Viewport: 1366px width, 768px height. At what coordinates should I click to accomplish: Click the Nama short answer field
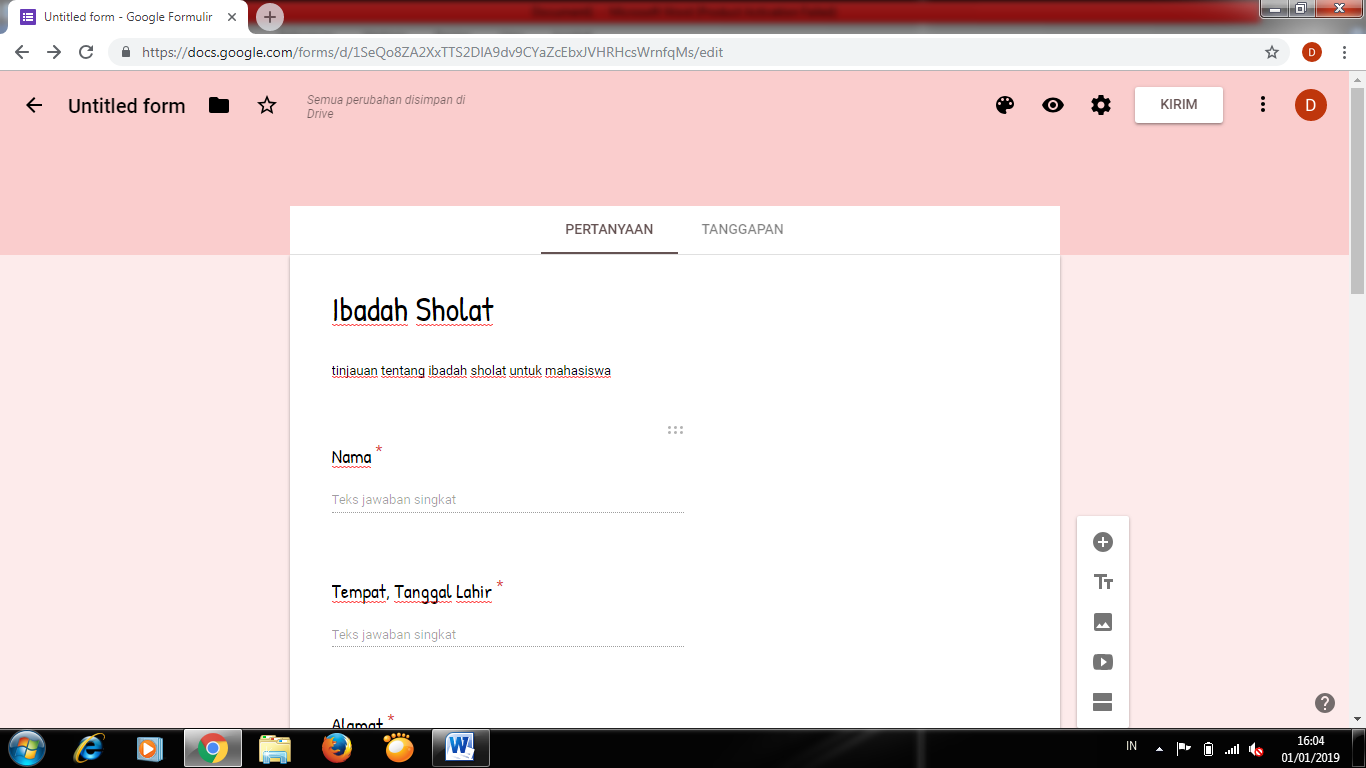[x=507, y=500]
